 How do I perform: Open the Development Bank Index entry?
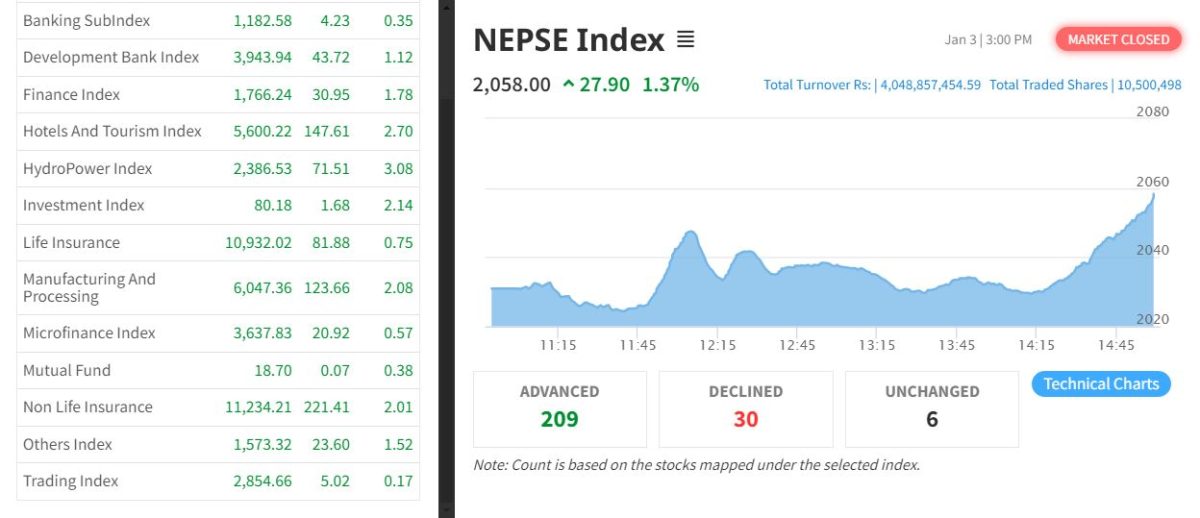(x=111, y=58)
